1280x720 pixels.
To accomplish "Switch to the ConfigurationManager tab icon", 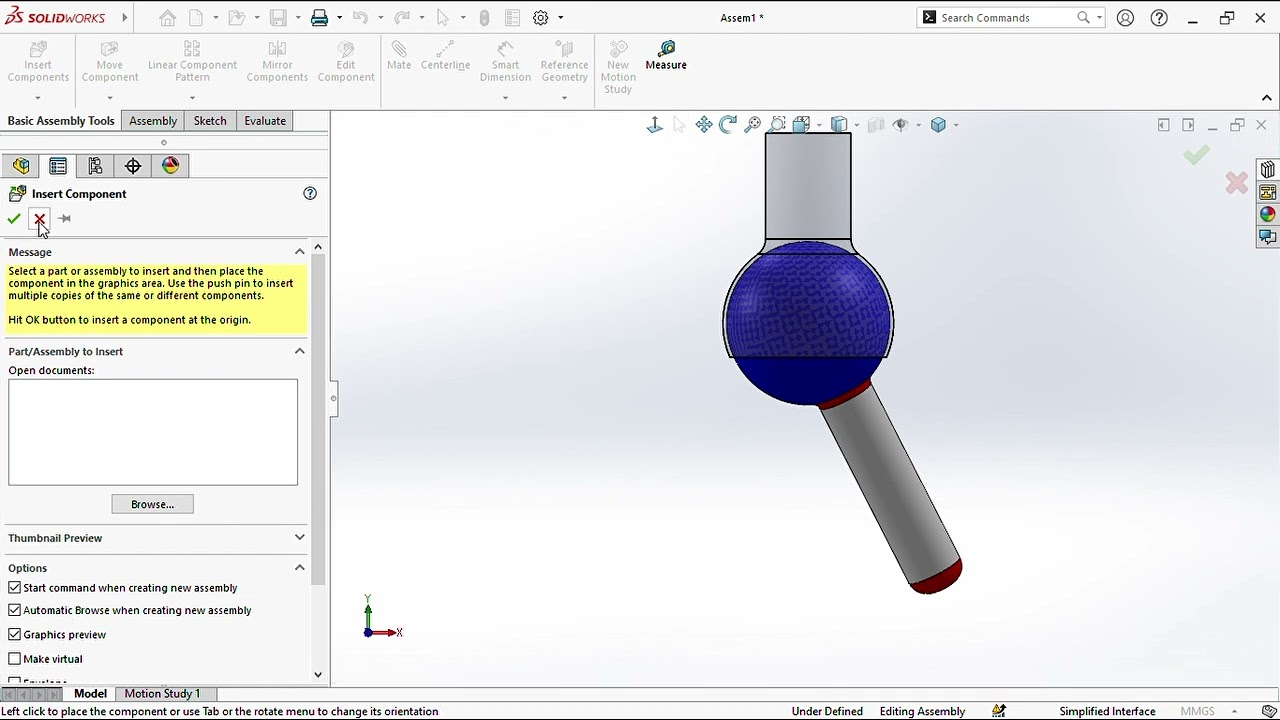I will pos(95,166).
